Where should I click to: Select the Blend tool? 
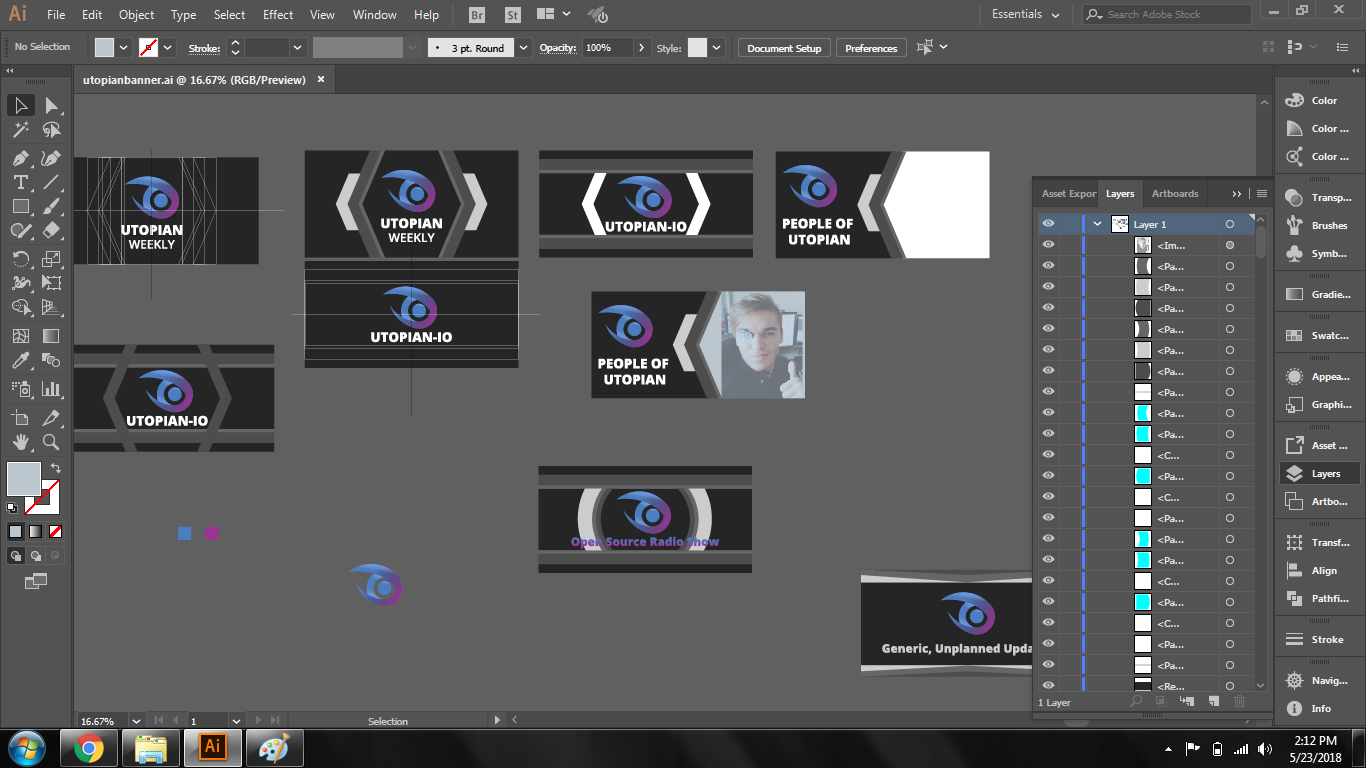51,360
